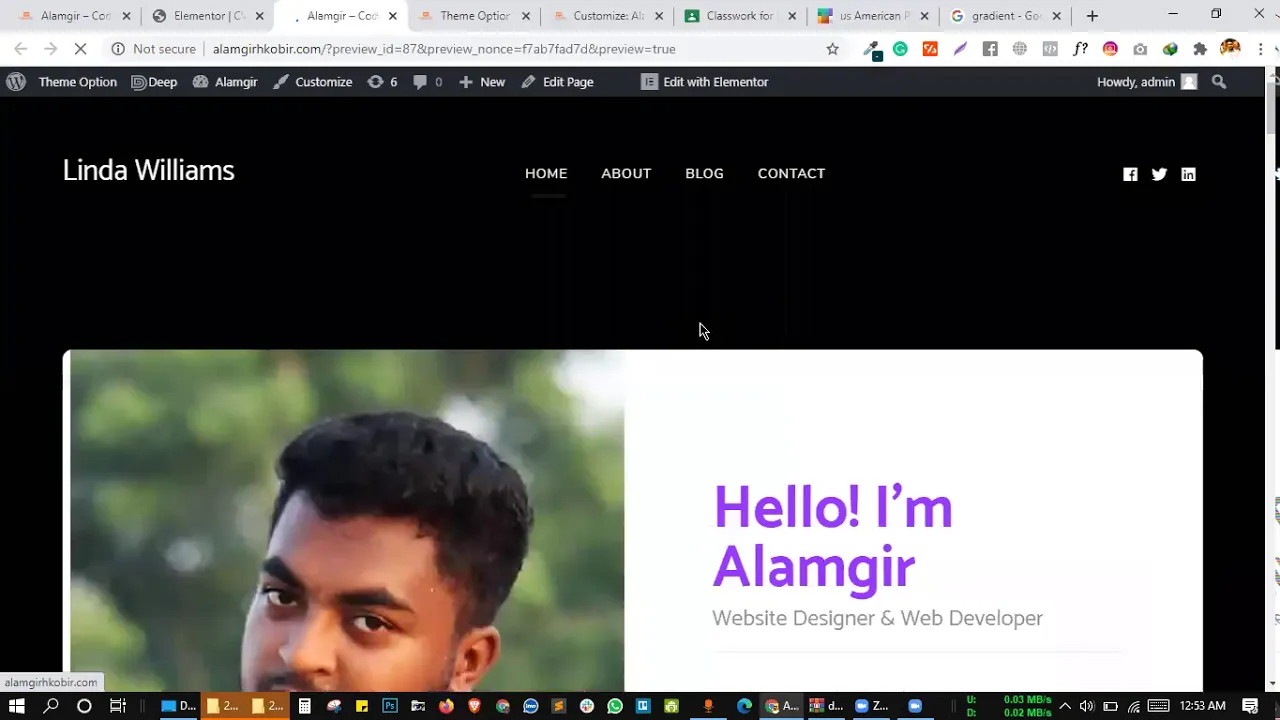The width and height of the screenshot is (1280, 720).
Task: Open the Windows notification center
Action: tap(1250, 706)
